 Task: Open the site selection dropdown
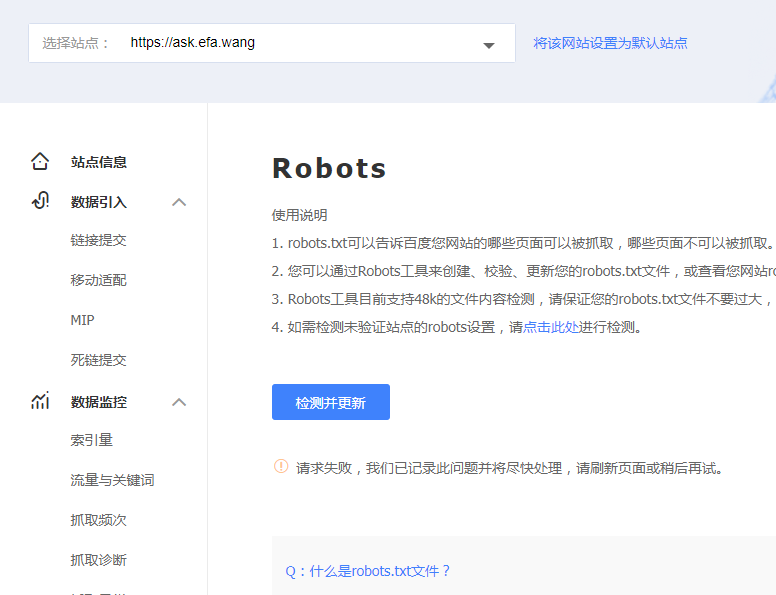tap(272, 43)
